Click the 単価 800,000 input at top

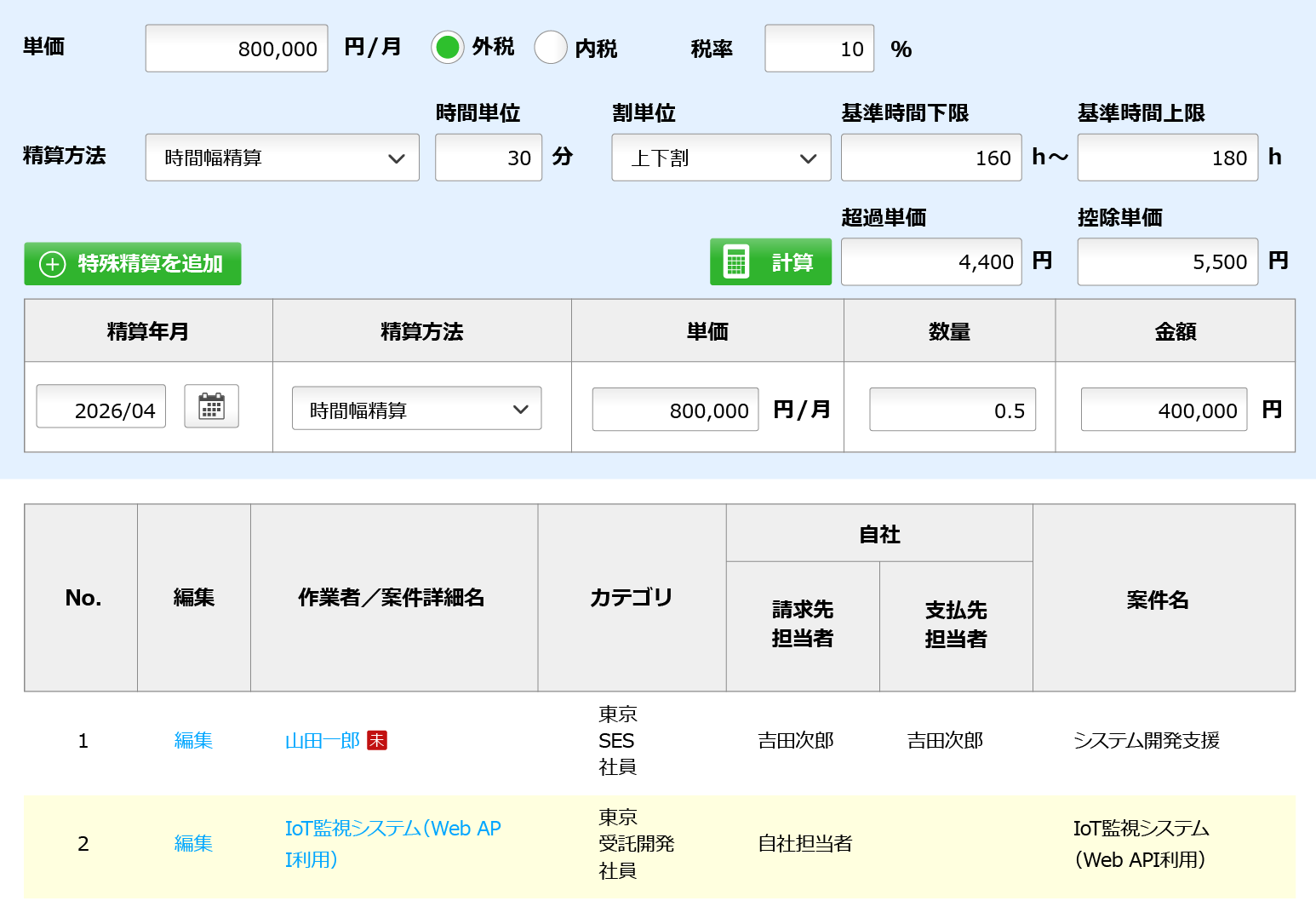[237, 49]
